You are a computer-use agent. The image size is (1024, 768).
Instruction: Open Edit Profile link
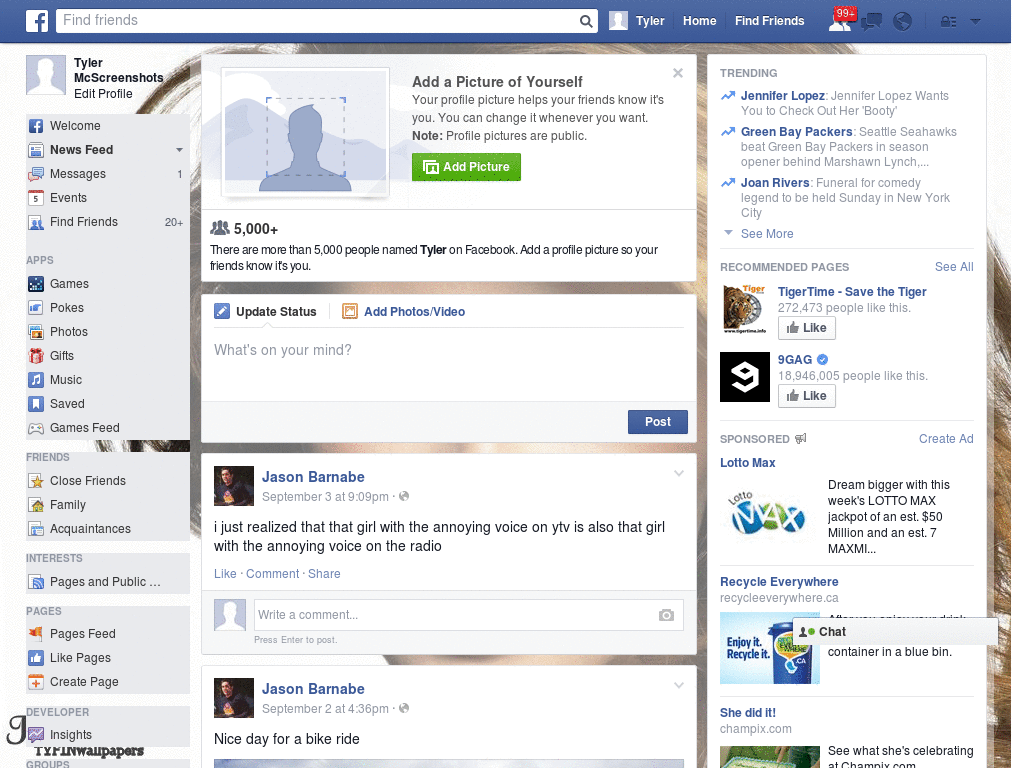click(103, 94)
